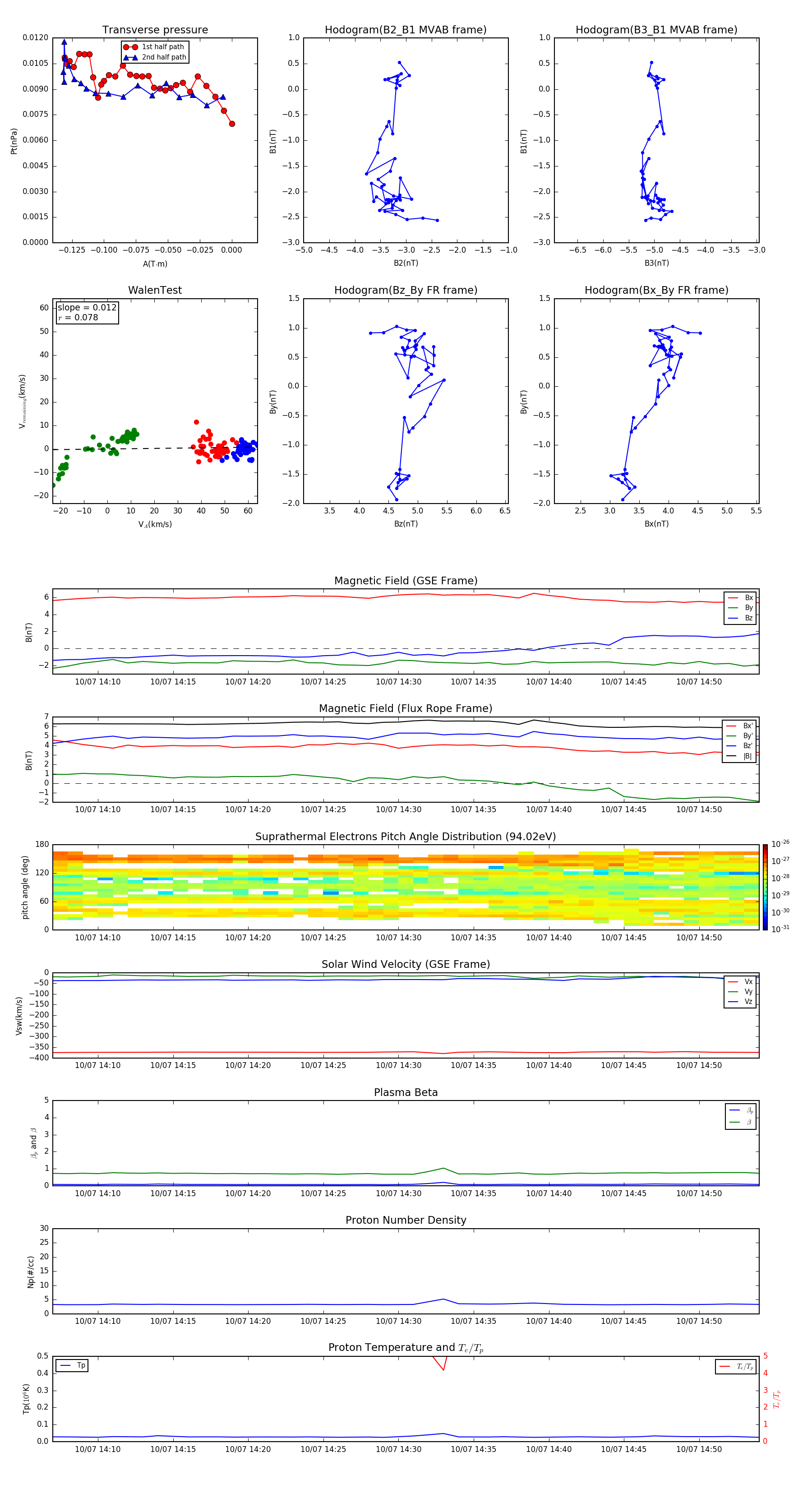This screenshot has height=1489, width=812.
Task: Click the 10/07 14:30 tick of Plasma Beta panel
Action: pyautogui.click(x=398, y=1193)
